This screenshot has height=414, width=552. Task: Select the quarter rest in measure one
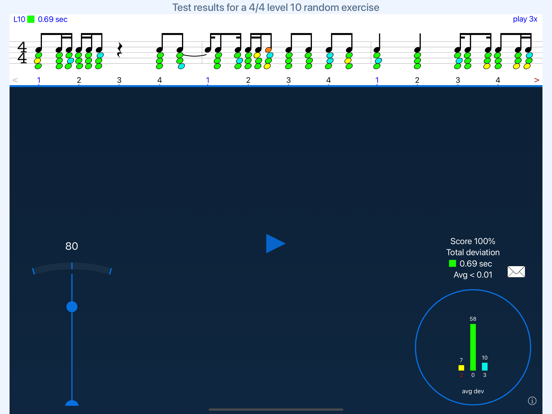120,50
